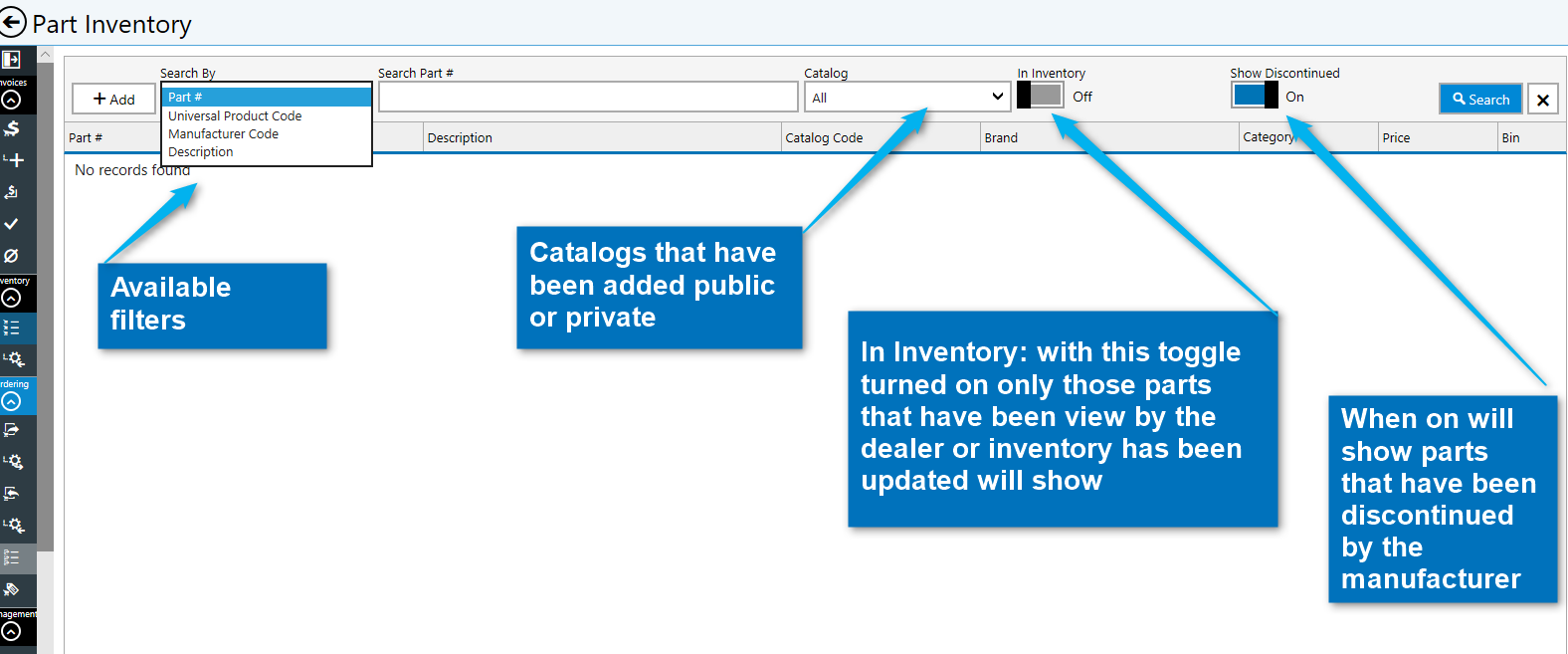Image resolution: width=1568 pixels, height=654 pixels.
Task: Choose 'Description' in the Search By list
Action: click(x=266, y=151)
